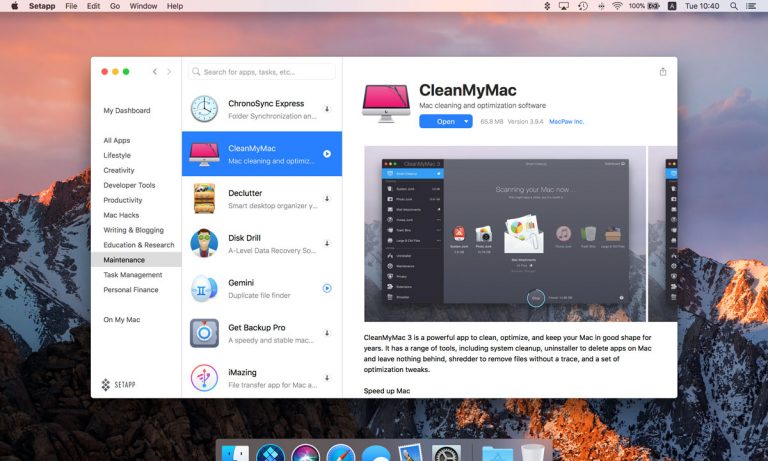This screenshot has height=461, width=768.
Task: Click the share icon in Setapp window
Action: 663,72
